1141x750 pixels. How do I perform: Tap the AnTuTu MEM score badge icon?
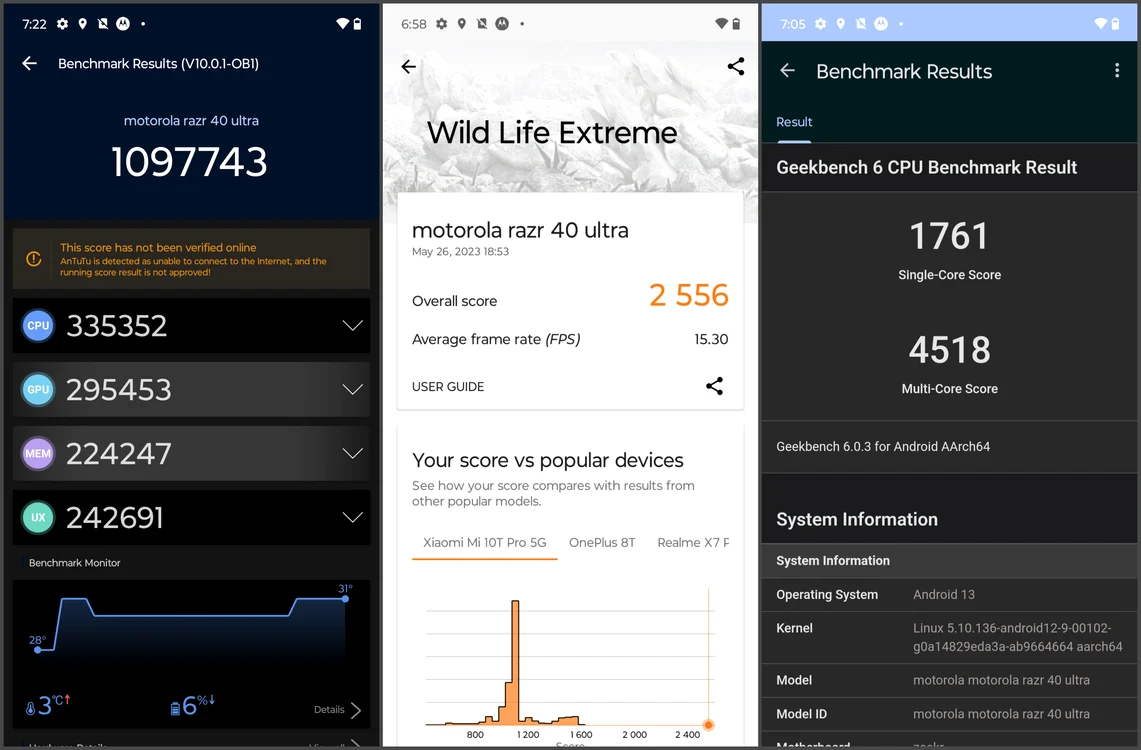pos(38,454)
